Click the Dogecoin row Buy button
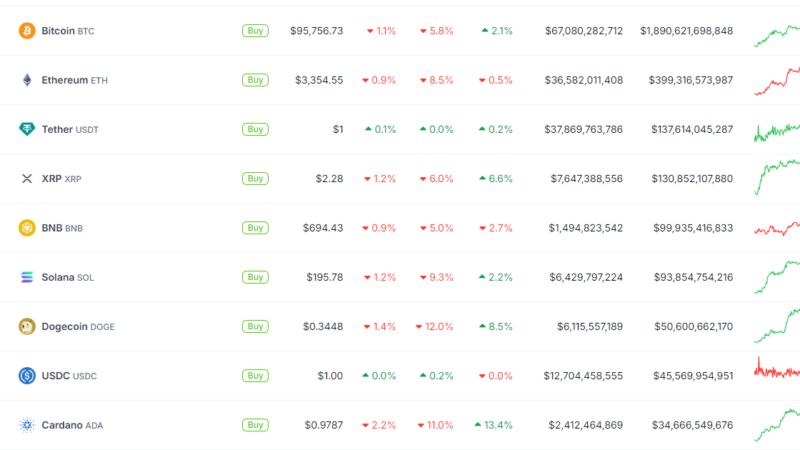Image resolution: width=800 pixels, height=450 pixels. point(255,326)
